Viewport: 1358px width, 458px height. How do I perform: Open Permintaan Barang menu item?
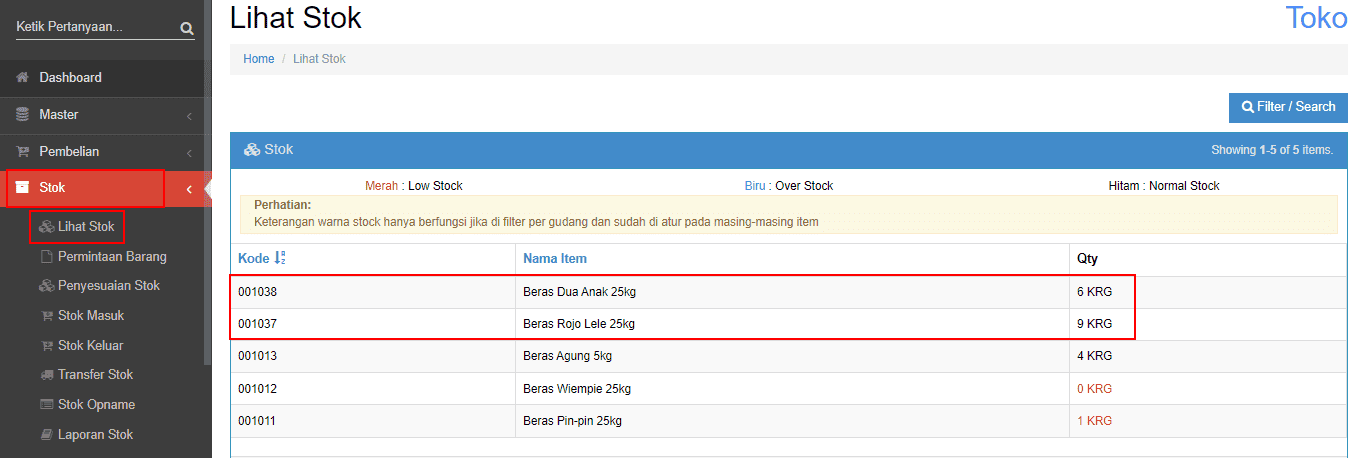pyautogui.click(x=111, y=257)
